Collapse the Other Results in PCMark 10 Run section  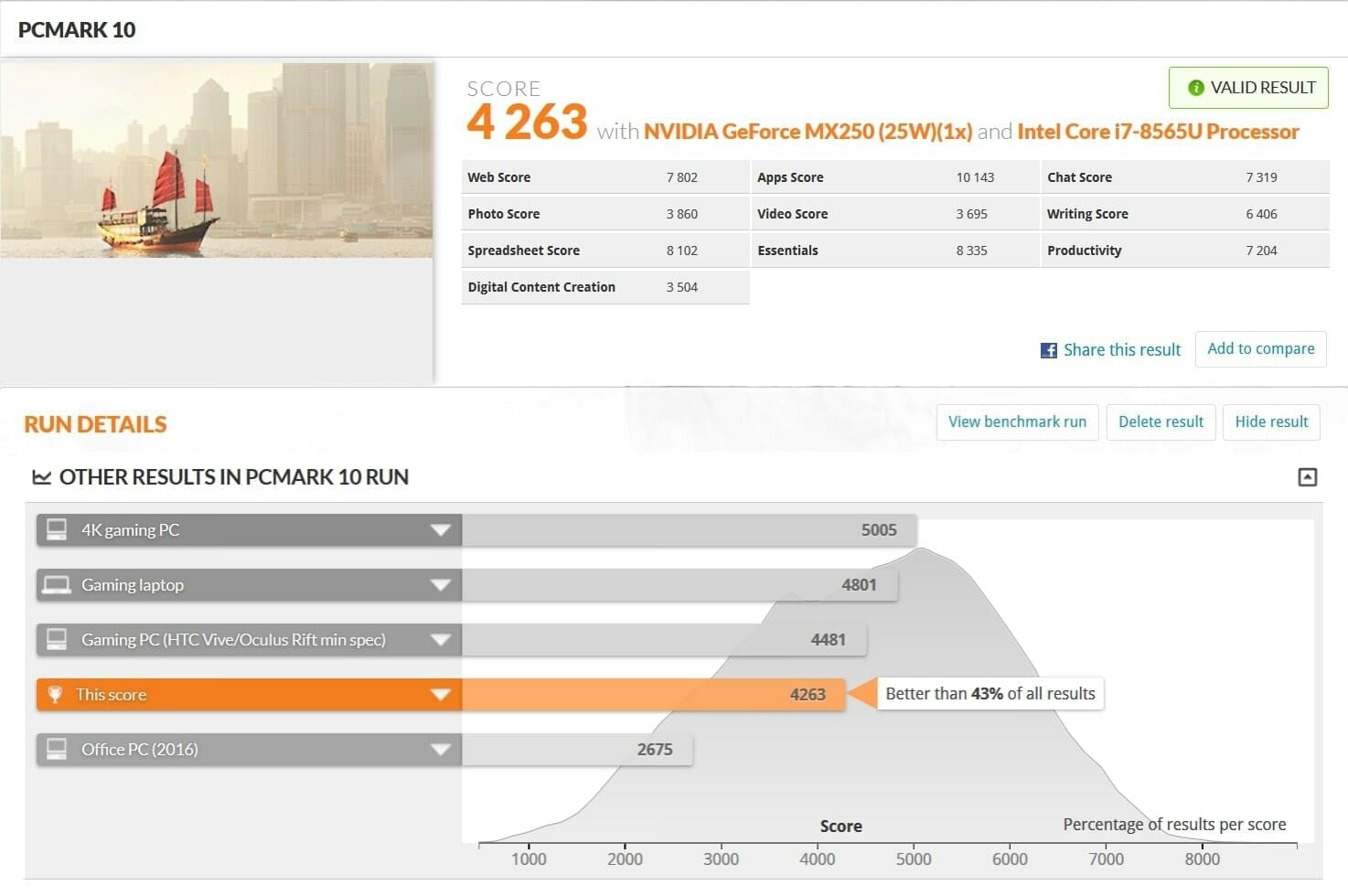coord(1308,477)
